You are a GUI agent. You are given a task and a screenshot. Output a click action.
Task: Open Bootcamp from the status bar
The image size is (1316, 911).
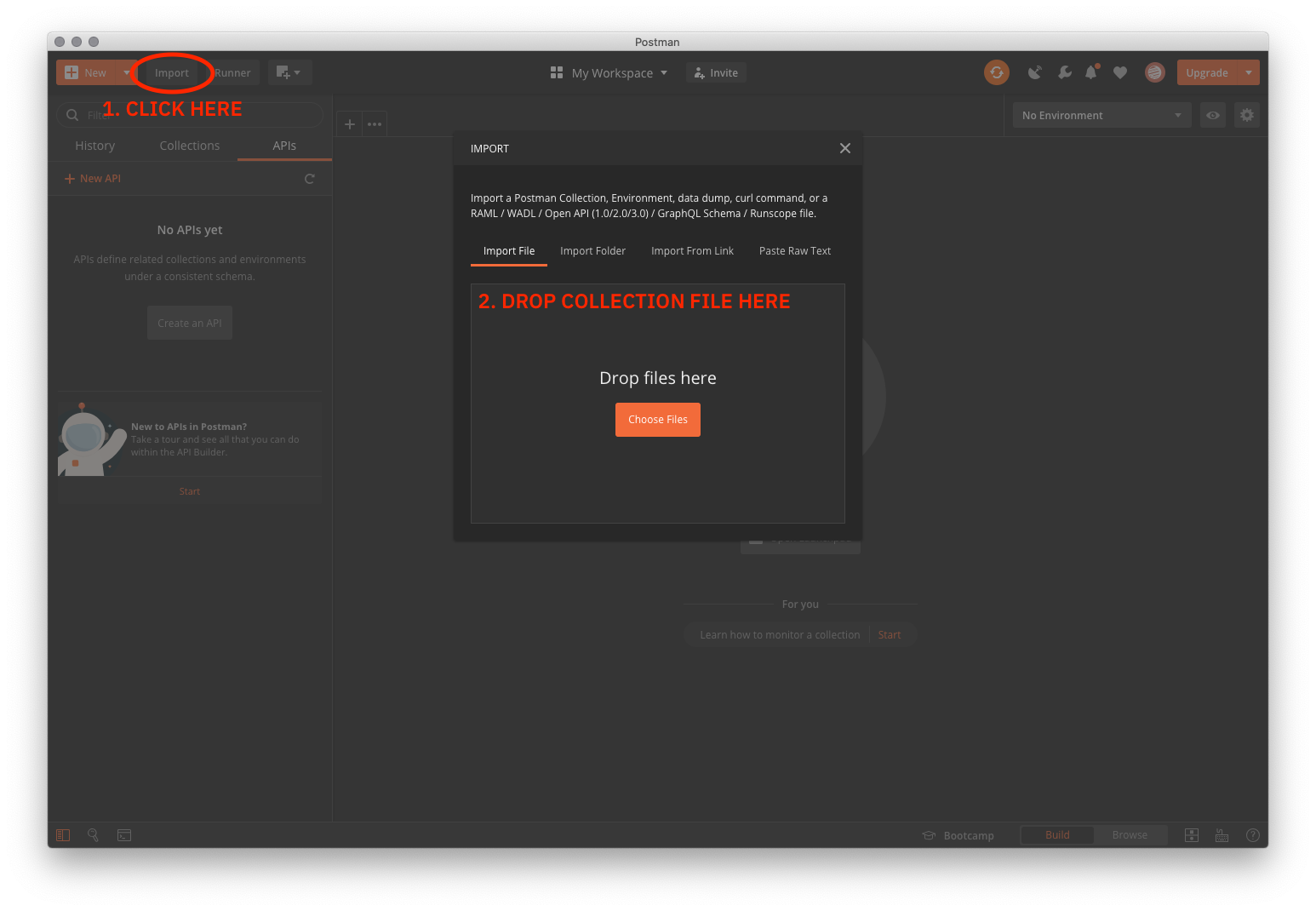[958, 835]
